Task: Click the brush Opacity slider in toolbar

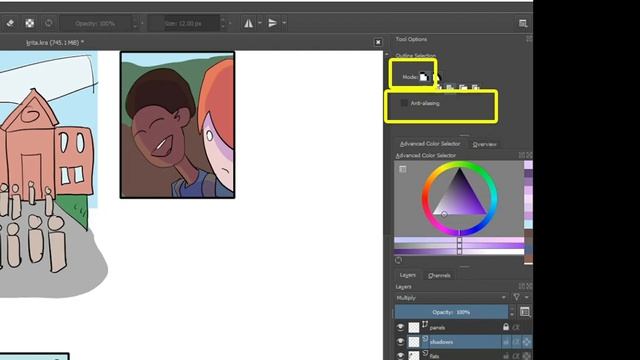Action: coord(96,23)
